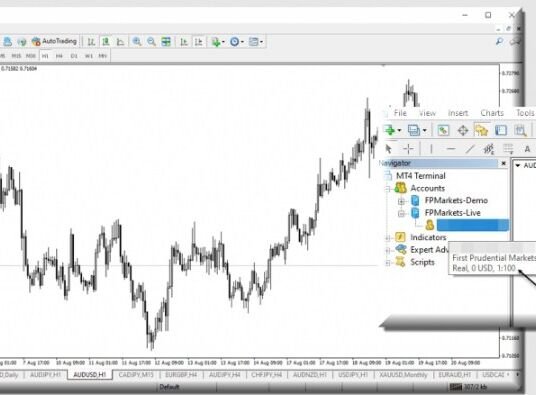
Task: Toggle the chart shift icon
Action: pyautogui.click(x=199, y=42)
